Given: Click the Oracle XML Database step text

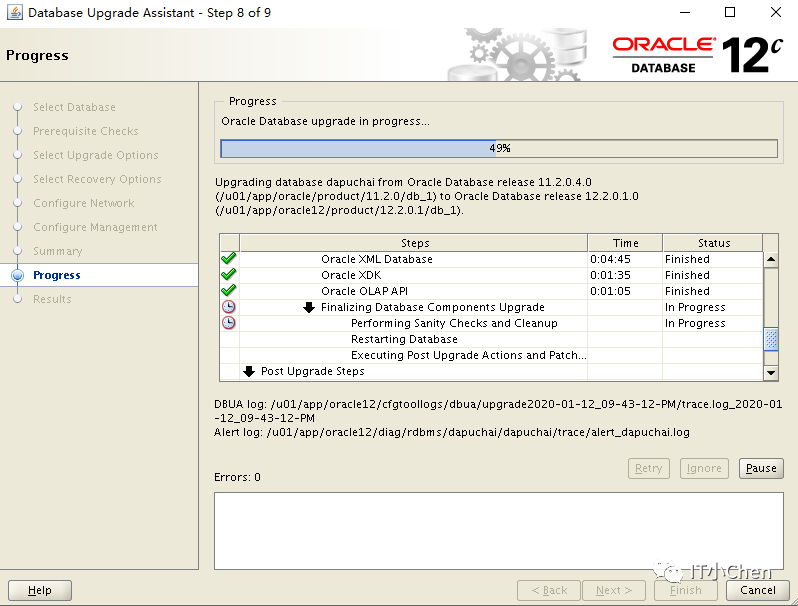Looking at the screenshot, I should point(377,259).
